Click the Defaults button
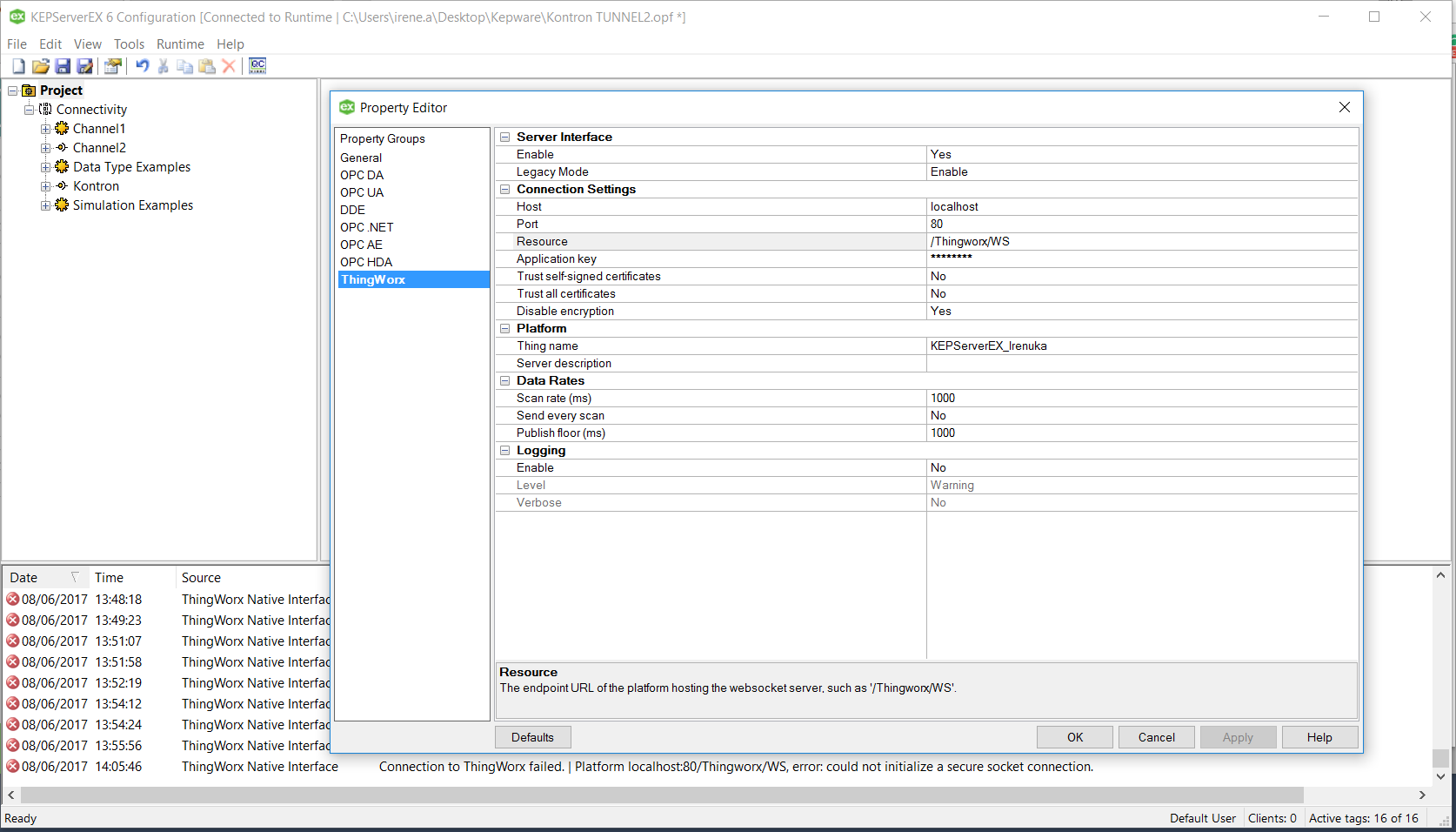Viewport: 1456px width, 832px height. [x=533, y=737]
